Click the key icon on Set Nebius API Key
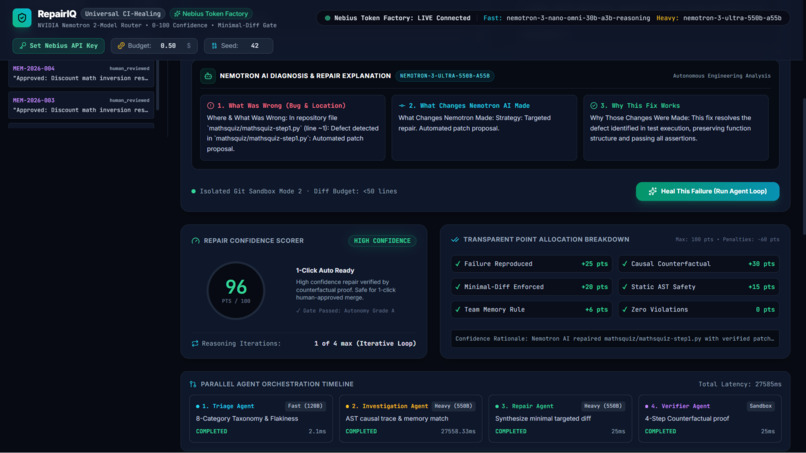The width and height of the screenshot is (806, 453). click(x=23, y=46)
